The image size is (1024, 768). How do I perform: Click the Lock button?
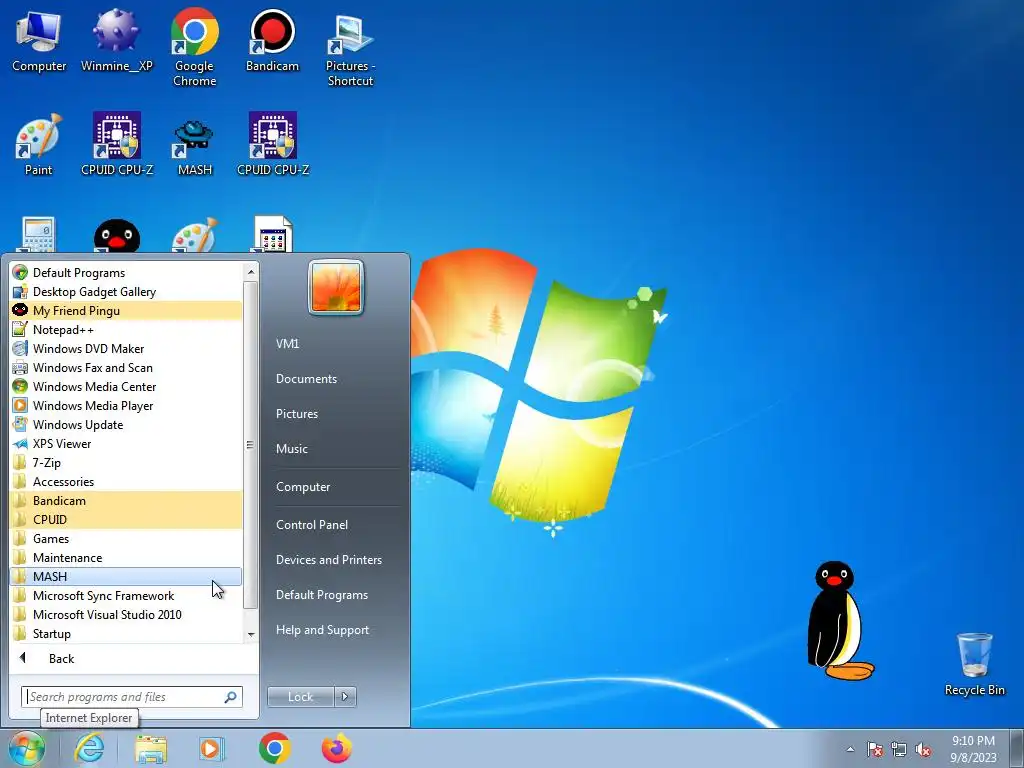pyautogui.click(x=300, y=697)
